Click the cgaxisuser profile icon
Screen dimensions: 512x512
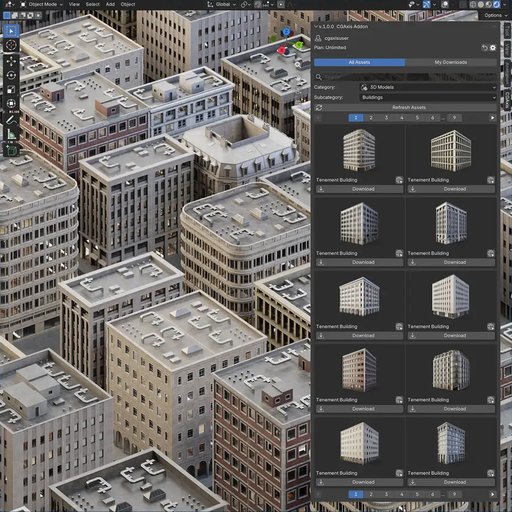click(x=318, y=38)
